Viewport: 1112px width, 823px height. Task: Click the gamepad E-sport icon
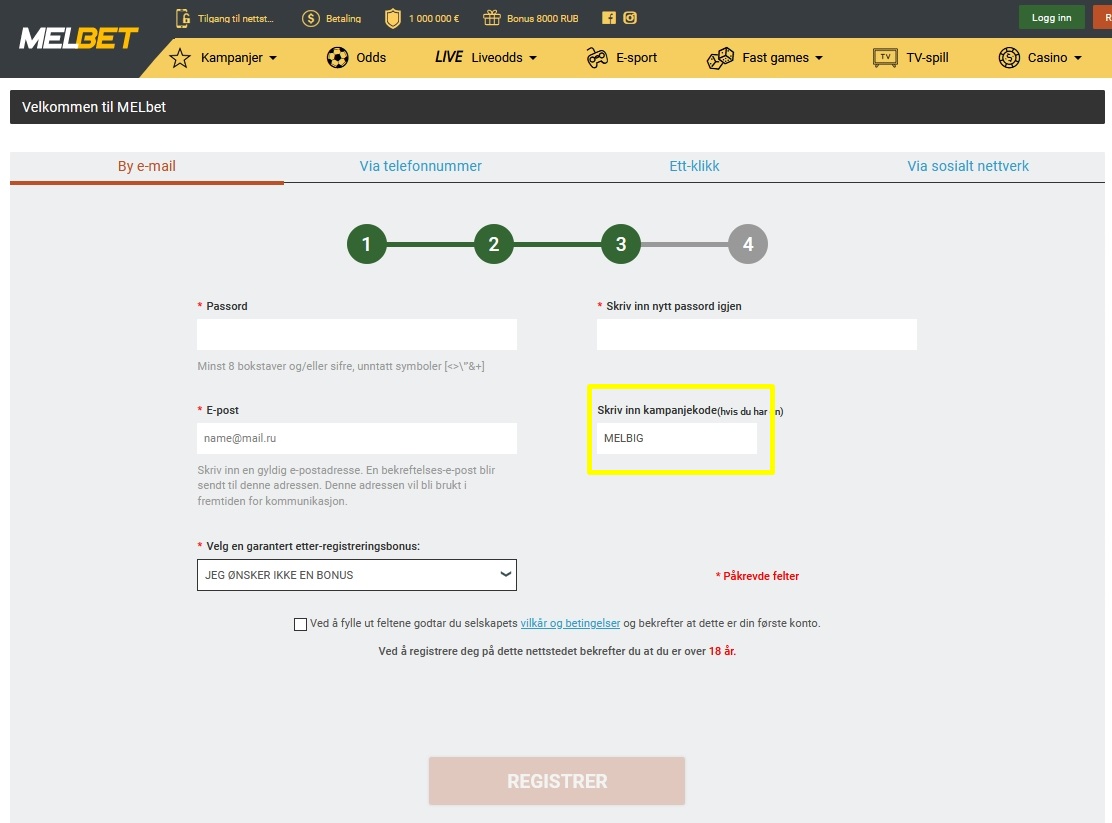coord(597,57)
